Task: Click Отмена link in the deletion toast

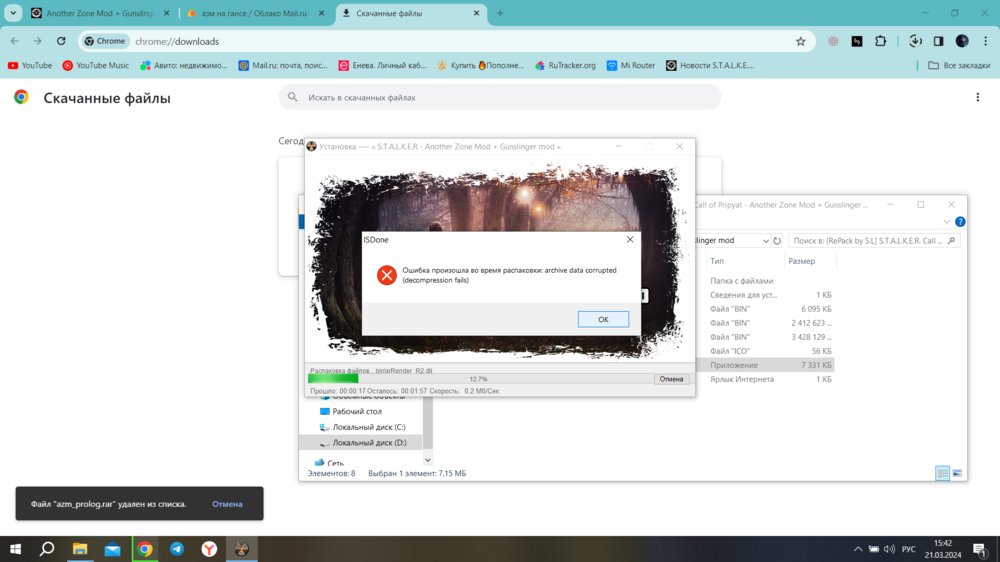Action: (227, 504)
